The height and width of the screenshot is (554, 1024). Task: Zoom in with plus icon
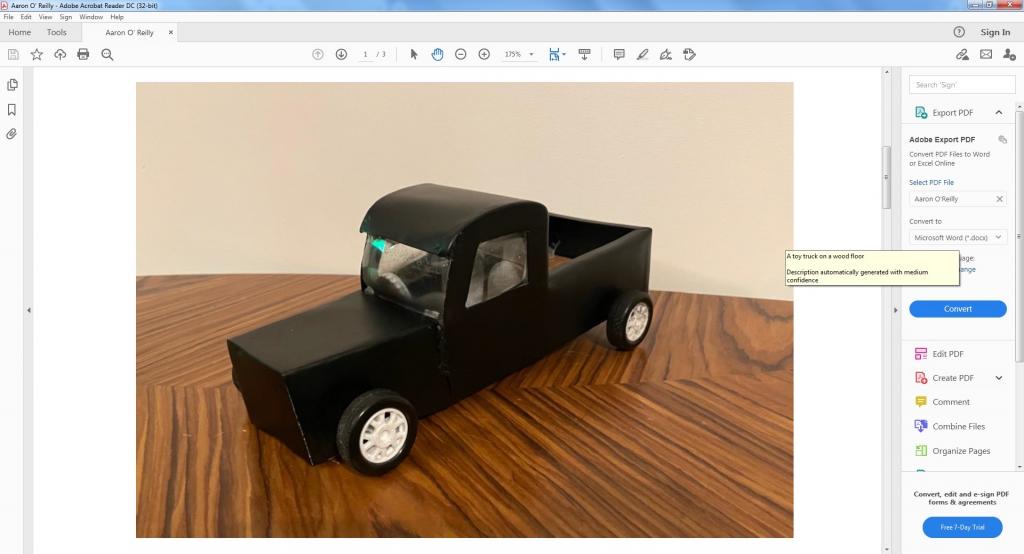tap(484, 55)
